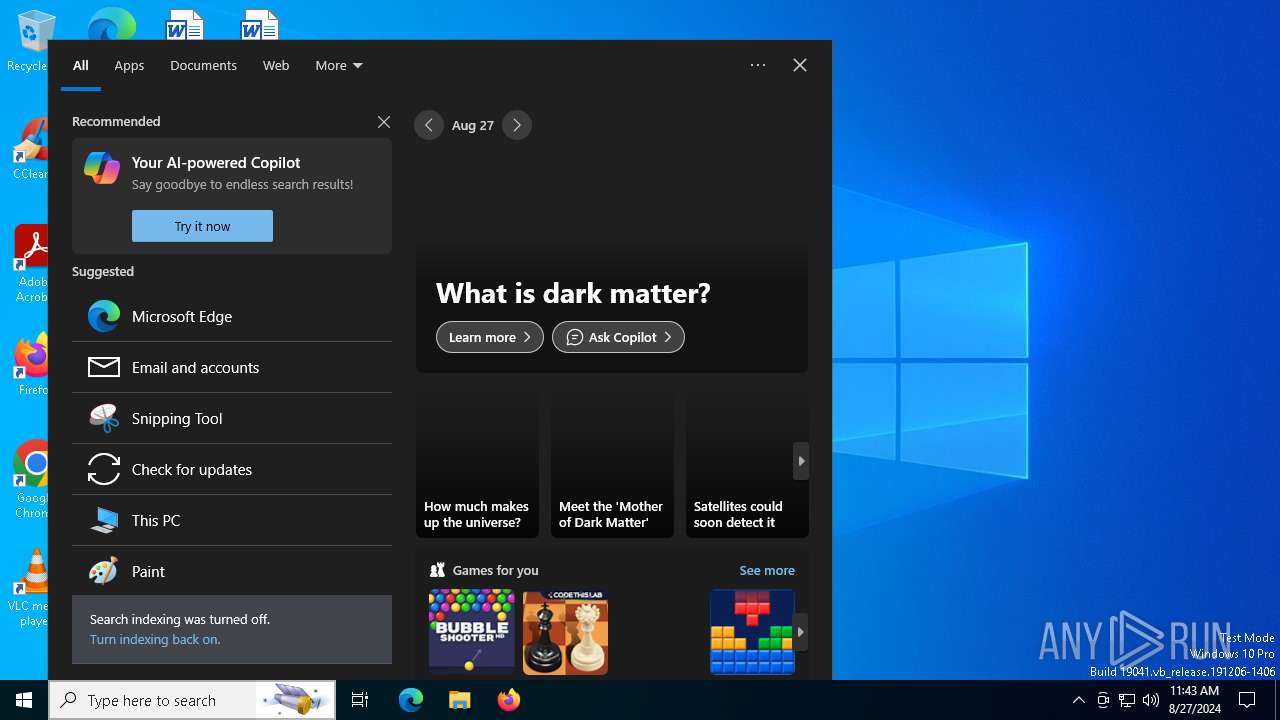This screenshot has height=720, width=1280.
Task: Close the search panel
Action: (x=800, y=65)
